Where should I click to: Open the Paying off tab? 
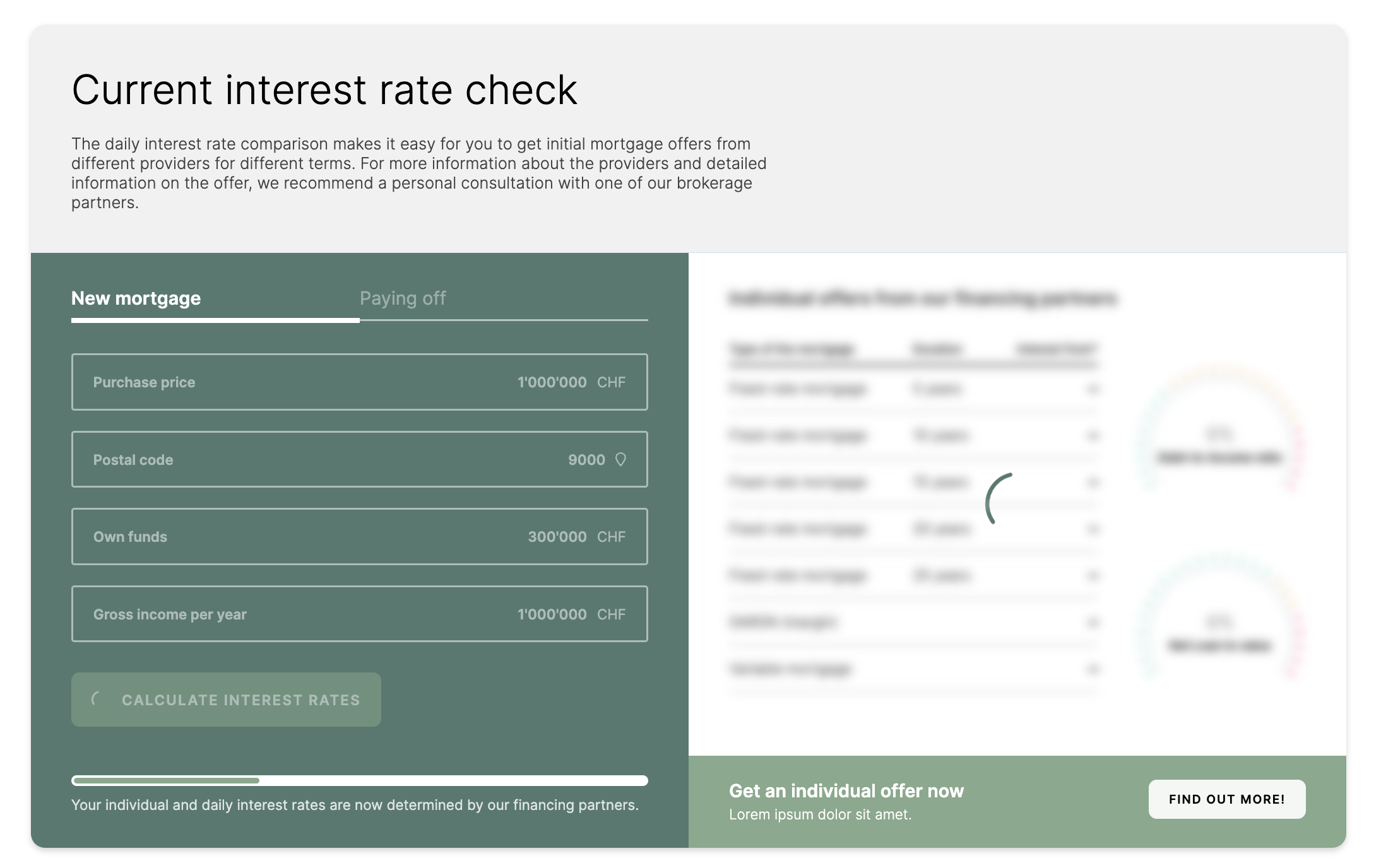(403, 298)
